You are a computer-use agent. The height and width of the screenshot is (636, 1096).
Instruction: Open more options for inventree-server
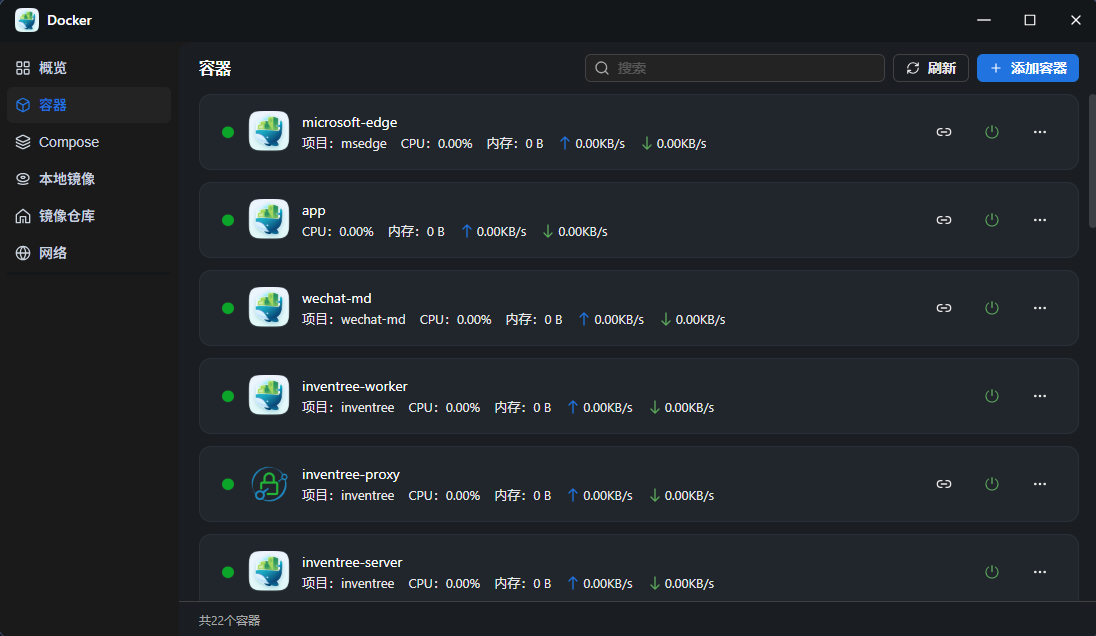point(1040,572)
